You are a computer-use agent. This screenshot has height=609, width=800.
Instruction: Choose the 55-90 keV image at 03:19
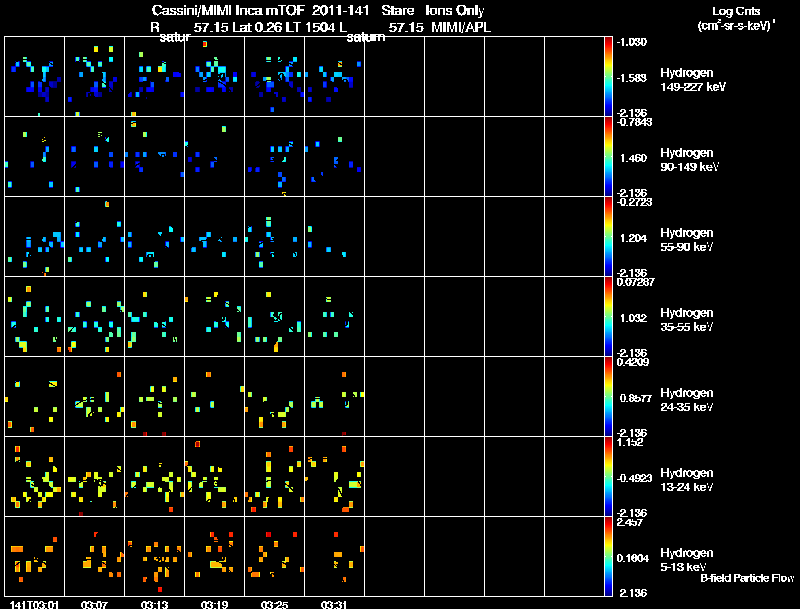(x=214, y=237)
